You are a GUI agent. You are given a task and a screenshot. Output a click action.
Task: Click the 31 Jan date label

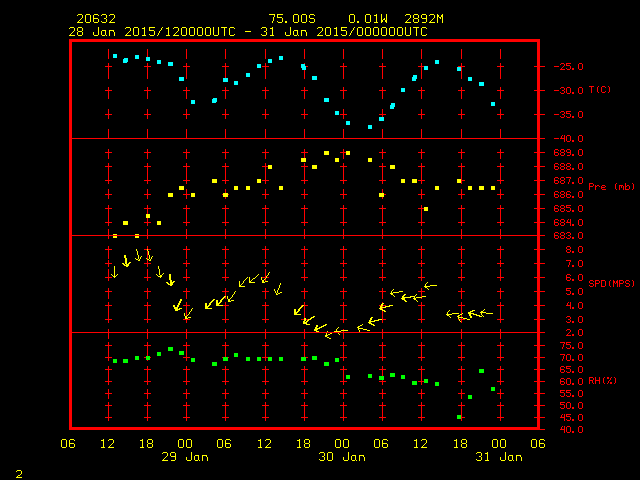(499, 457)
